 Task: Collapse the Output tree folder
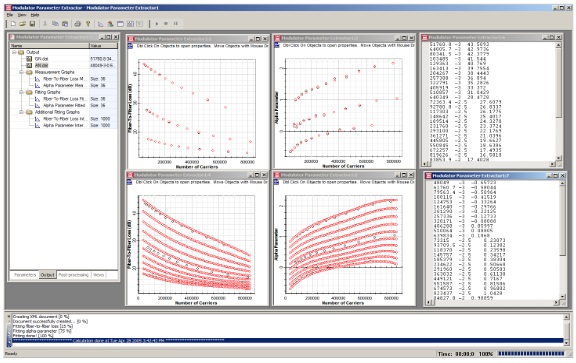click(15, 52)
